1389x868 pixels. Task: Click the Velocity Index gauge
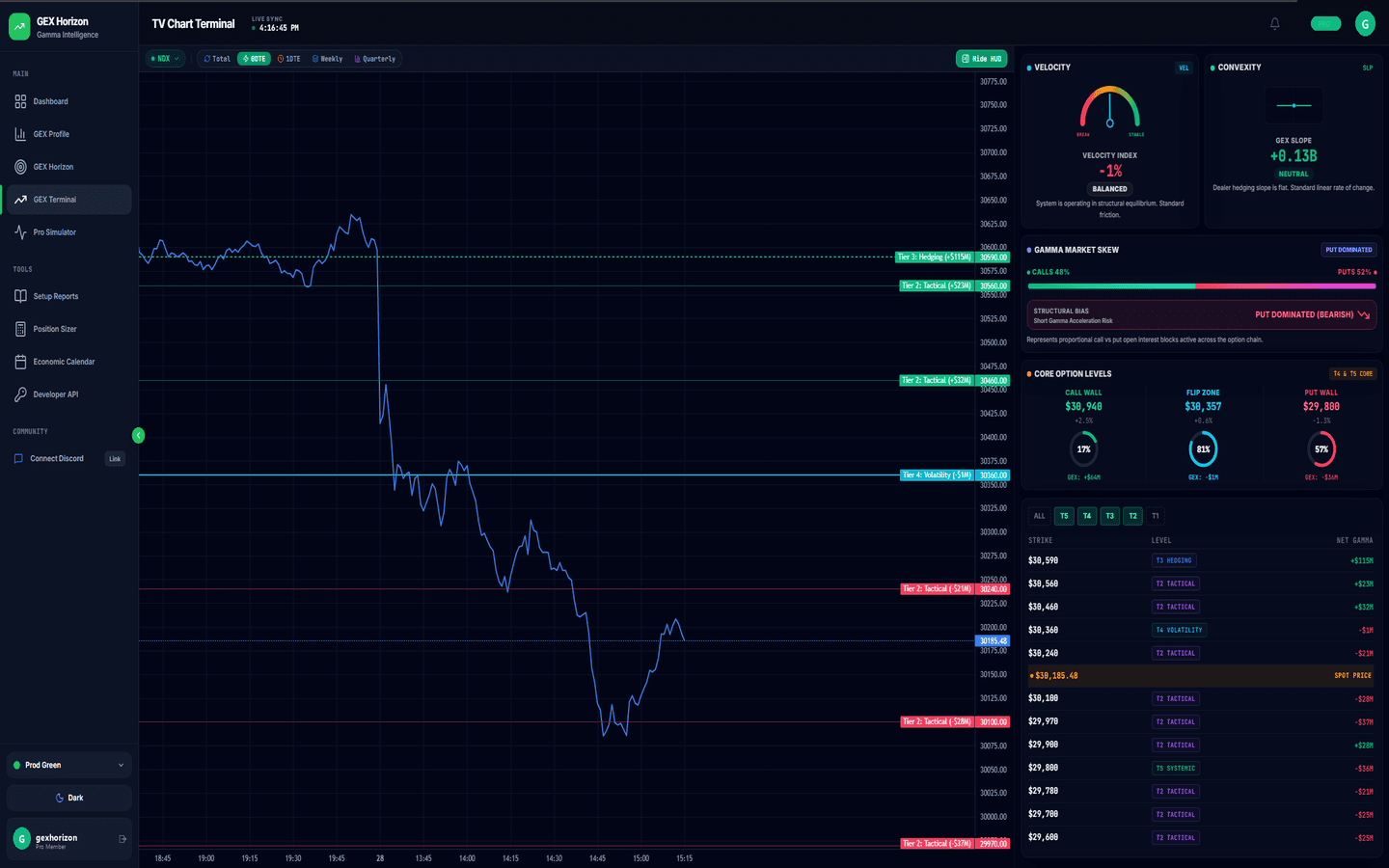(x=1110, y=108)
